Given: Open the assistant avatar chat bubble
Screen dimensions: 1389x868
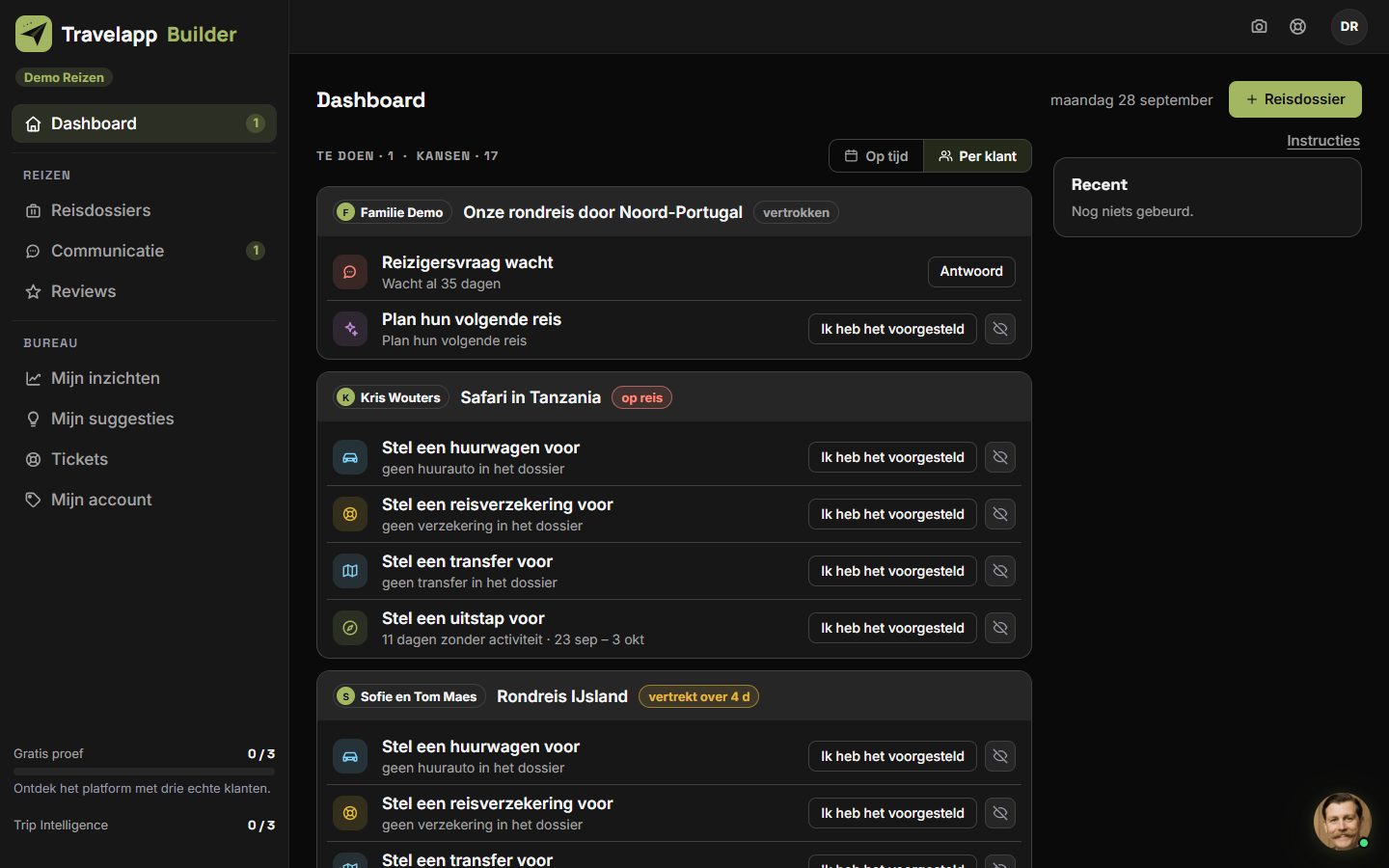Looking at the screenshot, I should (x=1342, y=822).
